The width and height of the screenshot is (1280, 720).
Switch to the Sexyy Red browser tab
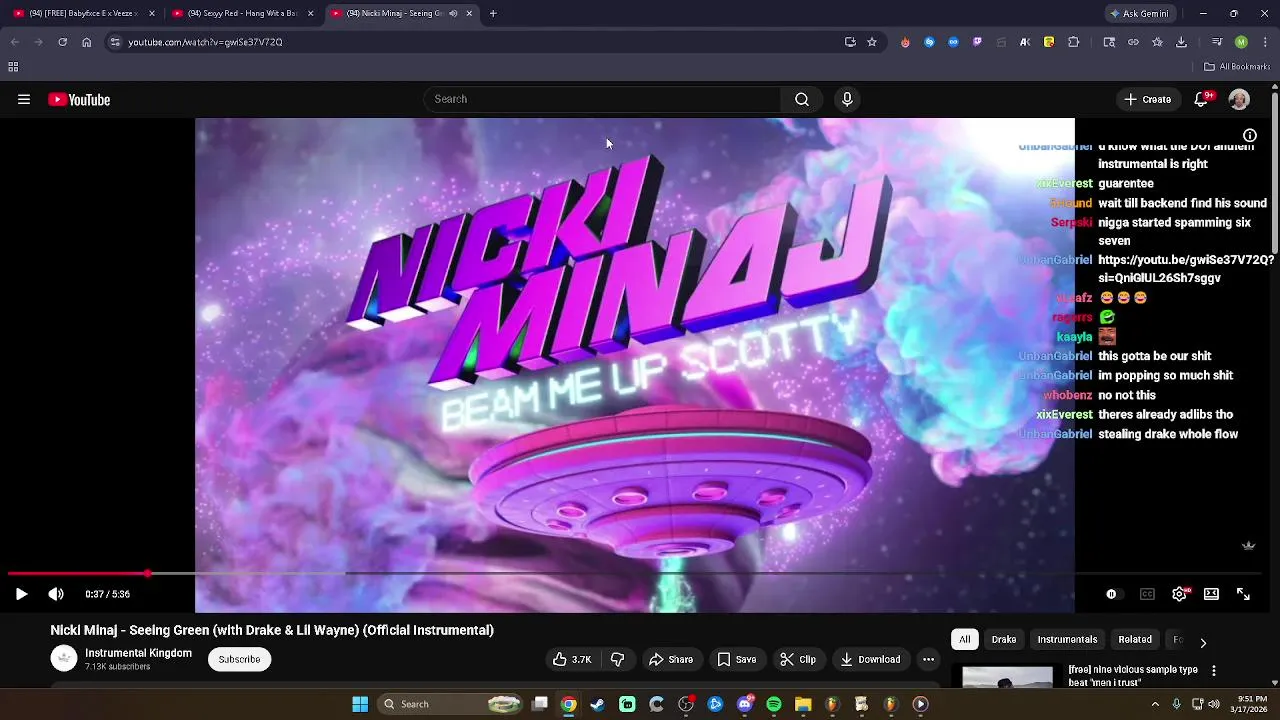[241, 13]
